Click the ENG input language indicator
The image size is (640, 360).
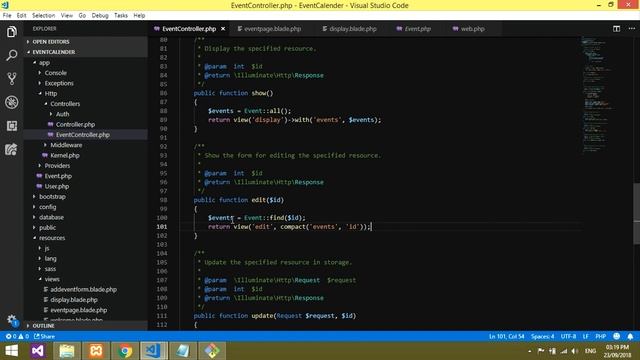click(x=590, y=351)
